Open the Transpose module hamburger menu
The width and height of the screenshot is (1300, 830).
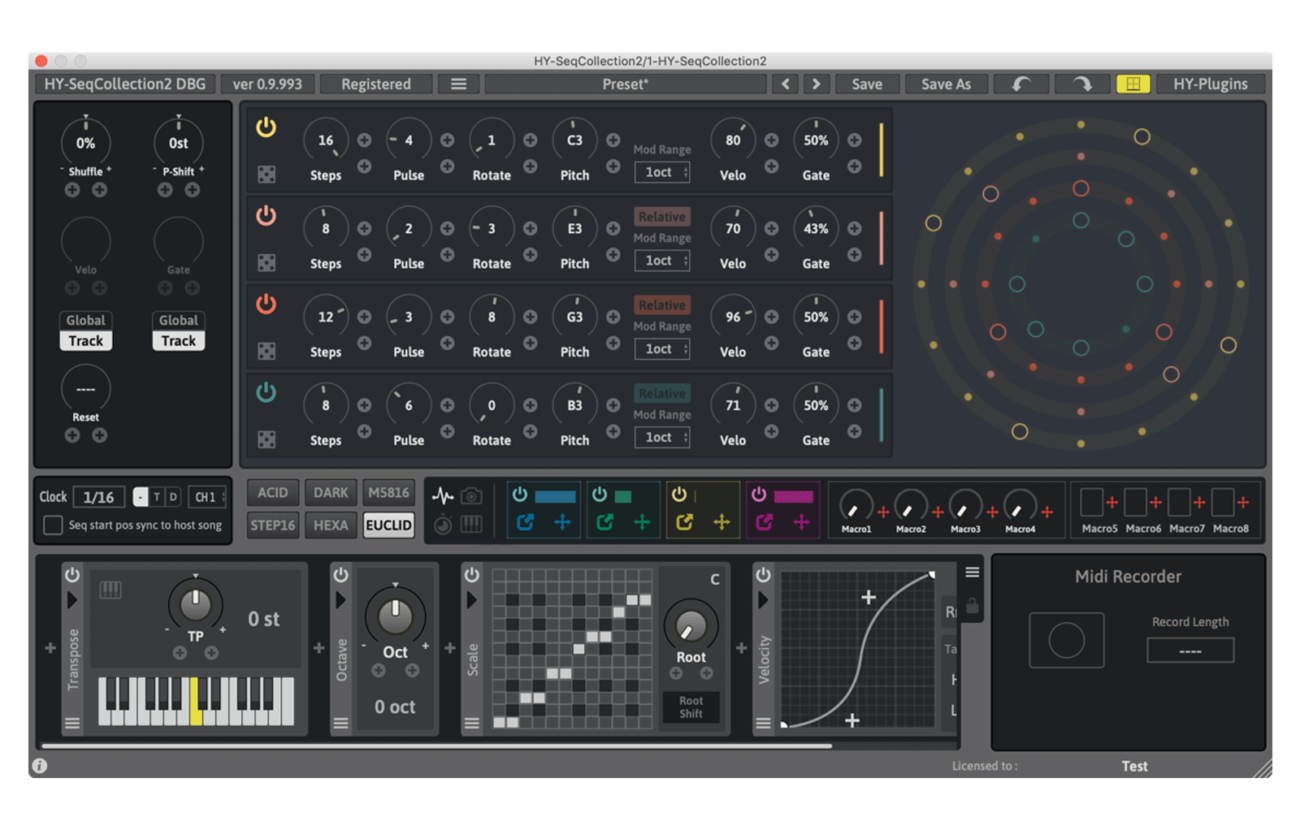pyautogui.click(x=72, y=723)
